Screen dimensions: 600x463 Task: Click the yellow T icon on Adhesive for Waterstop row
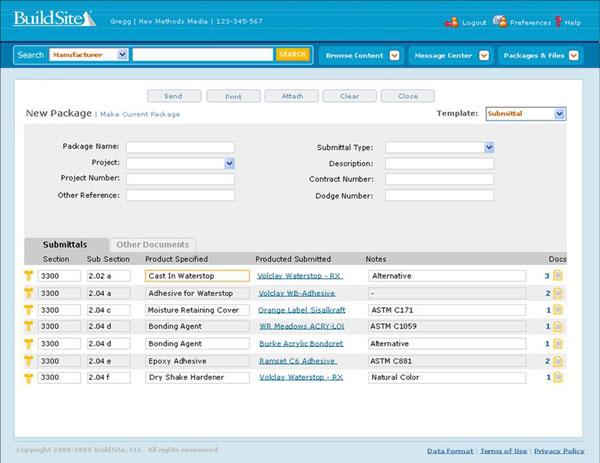point(29,293)
